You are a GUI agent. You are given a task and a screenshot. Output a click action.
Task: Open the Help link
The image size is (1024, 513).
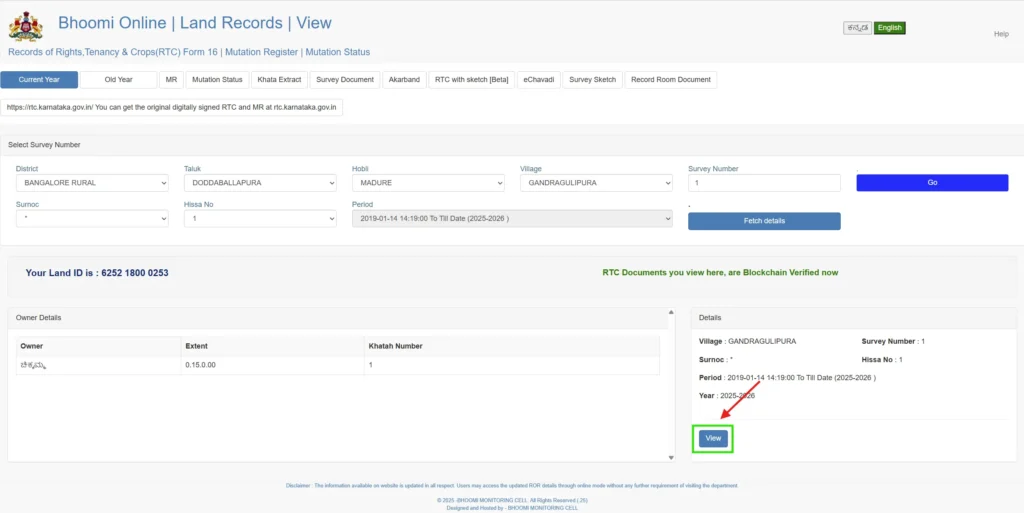coord(1000,34)
